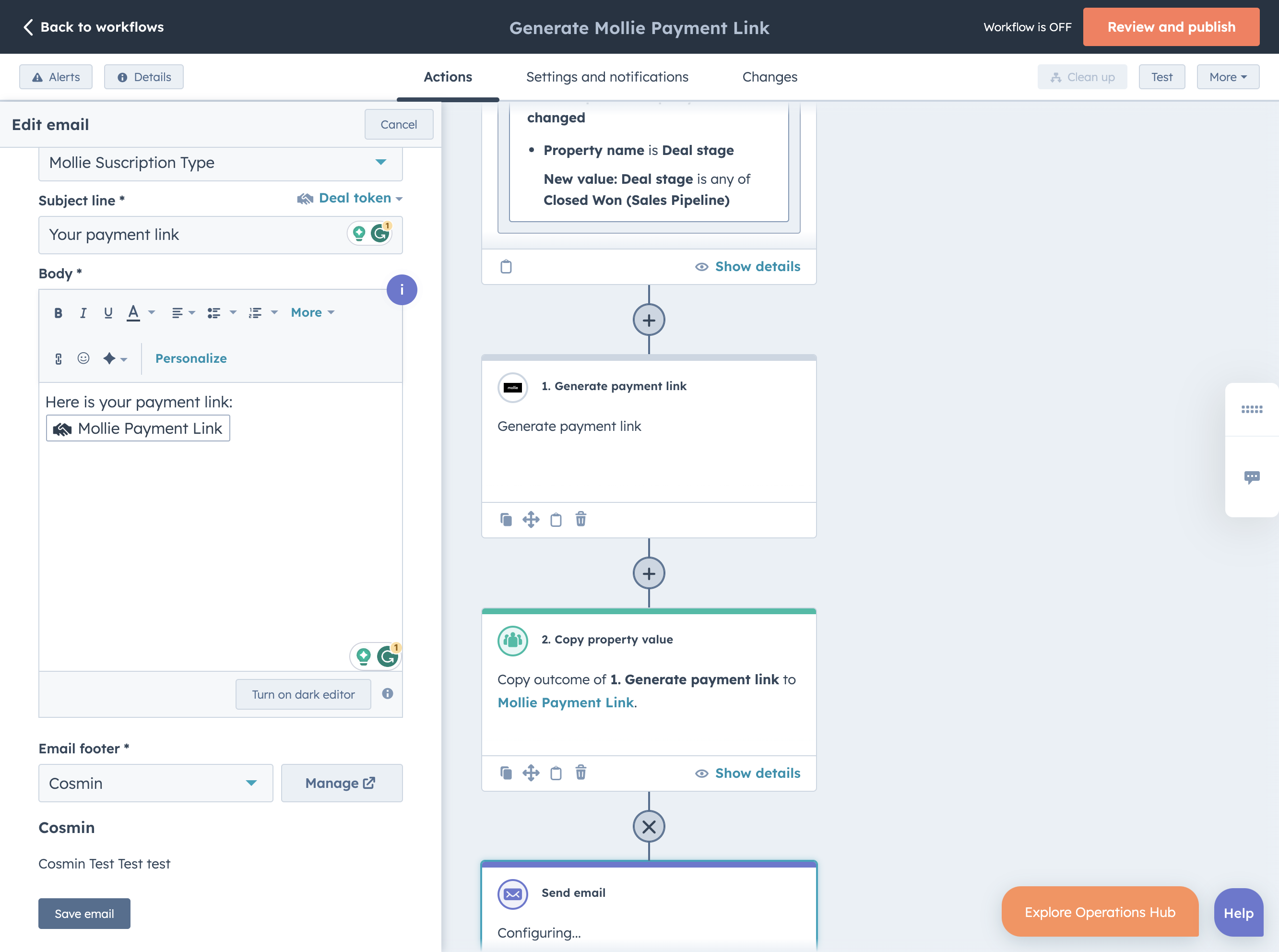Clone the Copy property value action

[x=506, y=773]
